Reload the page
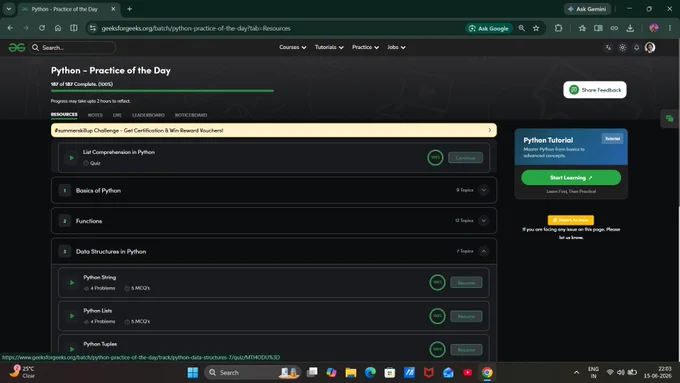The width and height of the screenshot is (680, 383). coord(42,28)
